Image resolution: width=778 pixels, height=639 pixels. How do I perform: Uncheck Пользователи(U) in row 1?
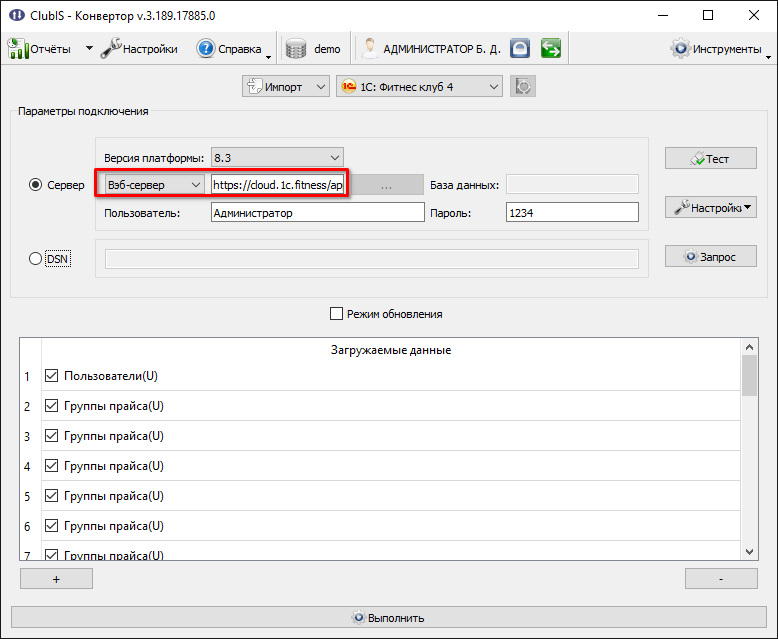[52, 376]
